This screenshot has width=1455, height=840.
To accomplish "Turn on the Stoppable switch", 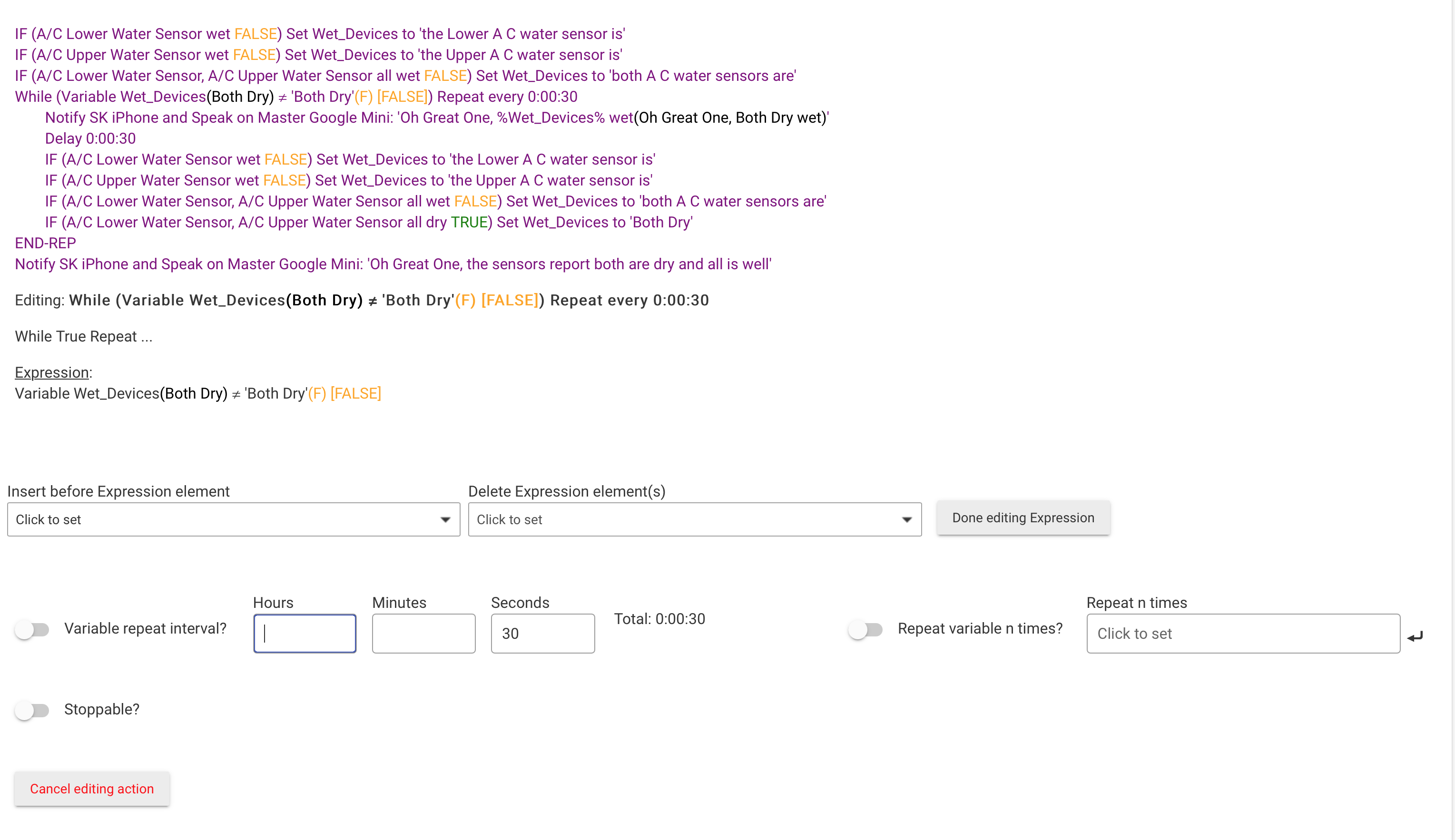I will coord(32,710).
